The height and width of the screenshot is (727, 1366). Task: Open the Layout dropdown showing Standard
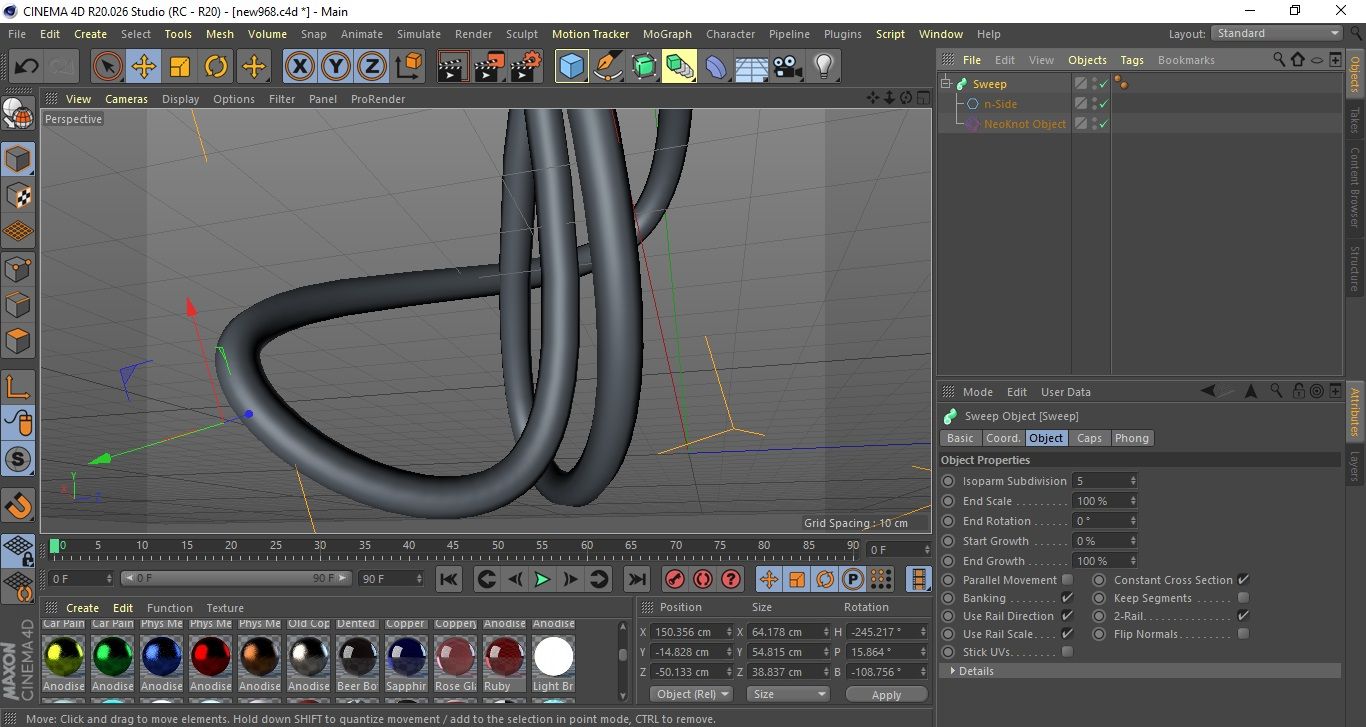click(x=1277, y=33)
